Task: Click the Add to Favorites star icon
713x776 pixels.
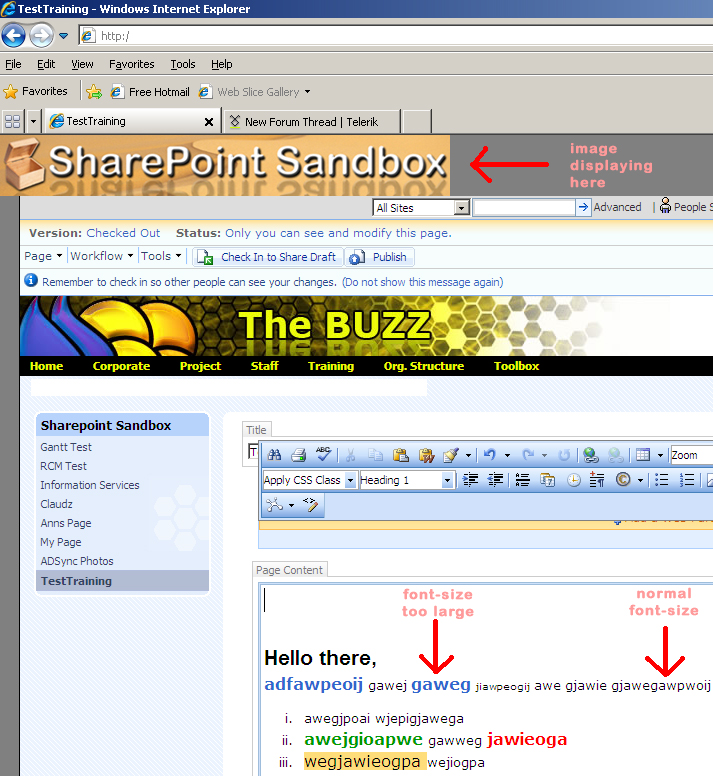Action: click(94, 92)
